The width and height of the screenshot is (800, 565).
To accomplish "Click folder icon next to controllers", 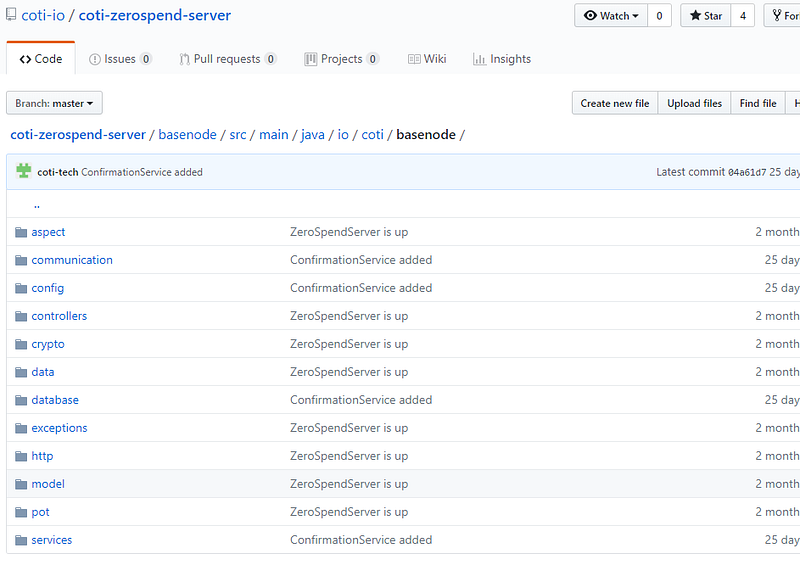I will [21, 316].
